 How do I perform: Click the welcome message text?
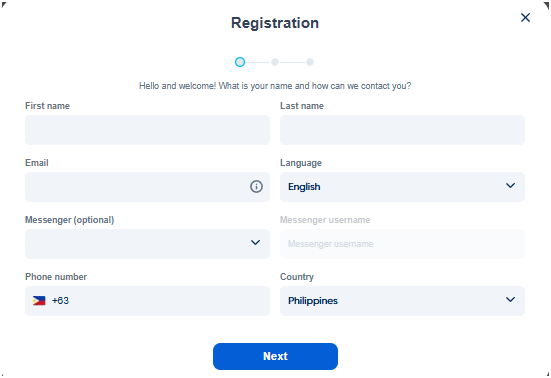tap(275, 86)
